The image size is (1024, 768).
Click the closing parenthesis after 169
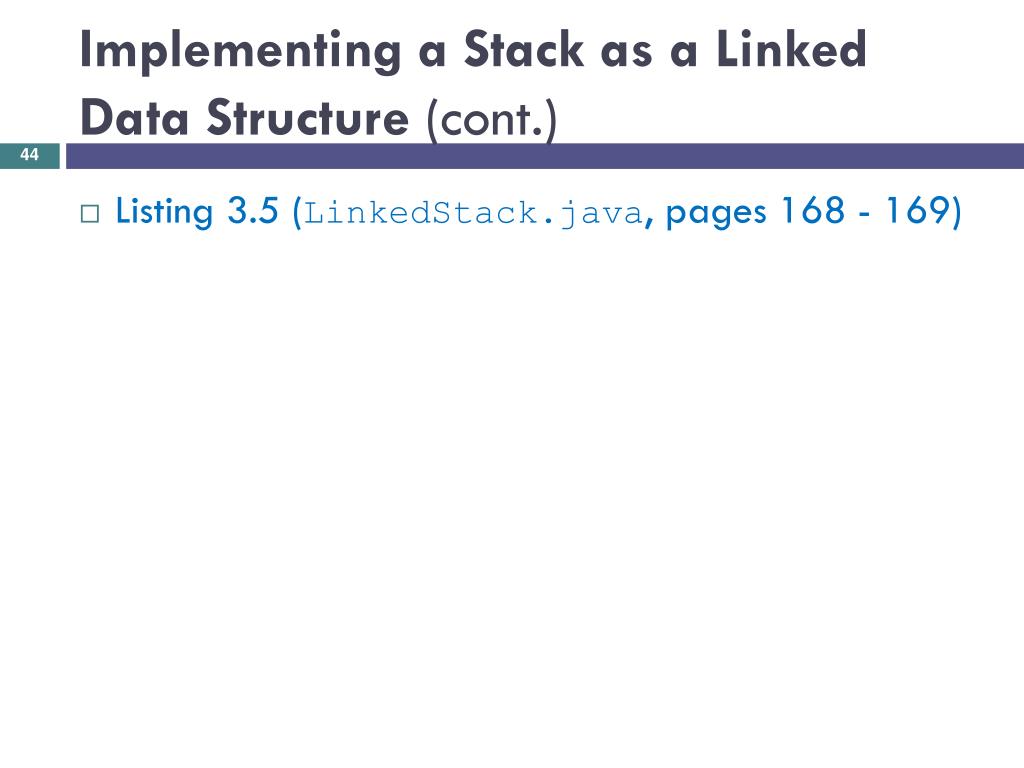click(x=955, y=212)
